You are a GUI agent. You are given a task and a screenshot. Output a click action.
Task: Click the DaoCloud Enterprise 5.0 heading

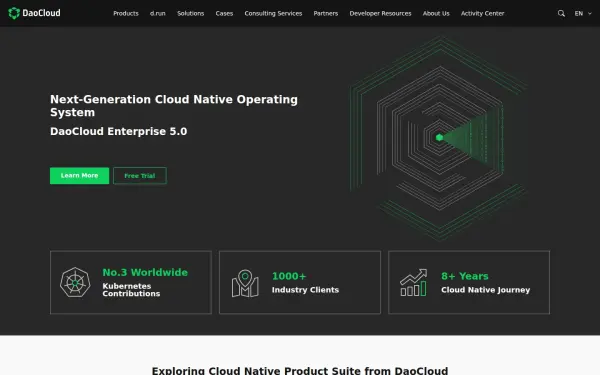[x=119, y=131]
